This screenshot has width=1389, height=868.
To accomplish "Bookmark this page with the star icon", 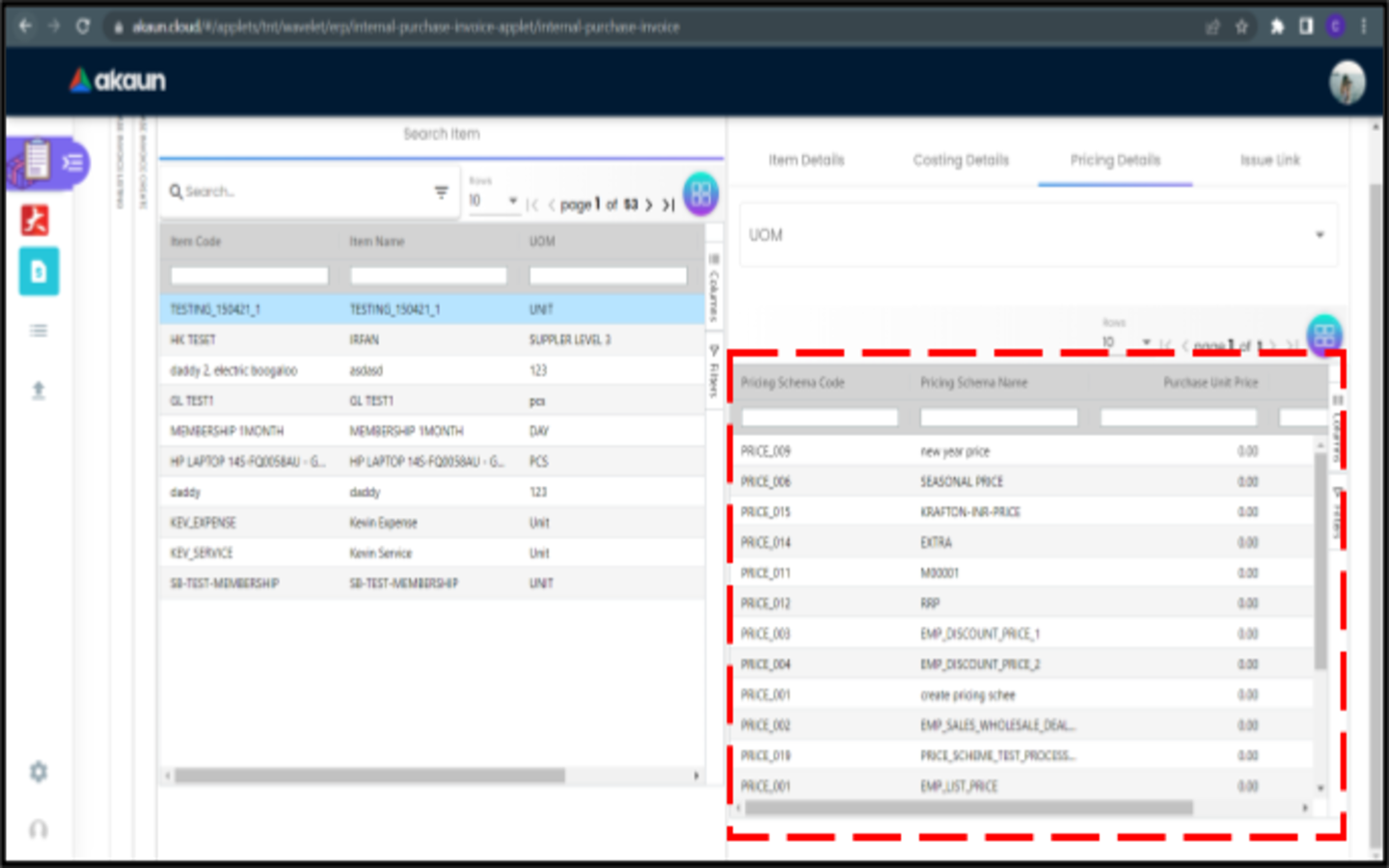I will coord(1241,27).
